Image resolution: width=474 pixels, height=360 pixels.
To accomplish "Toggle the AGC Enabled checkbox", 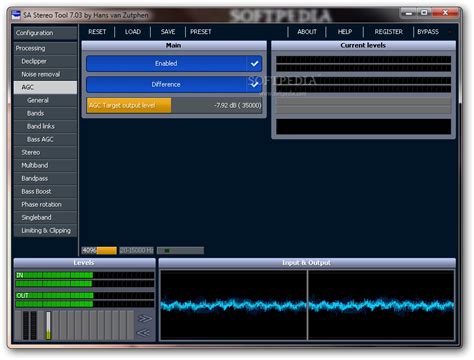I will coord(174,64).
